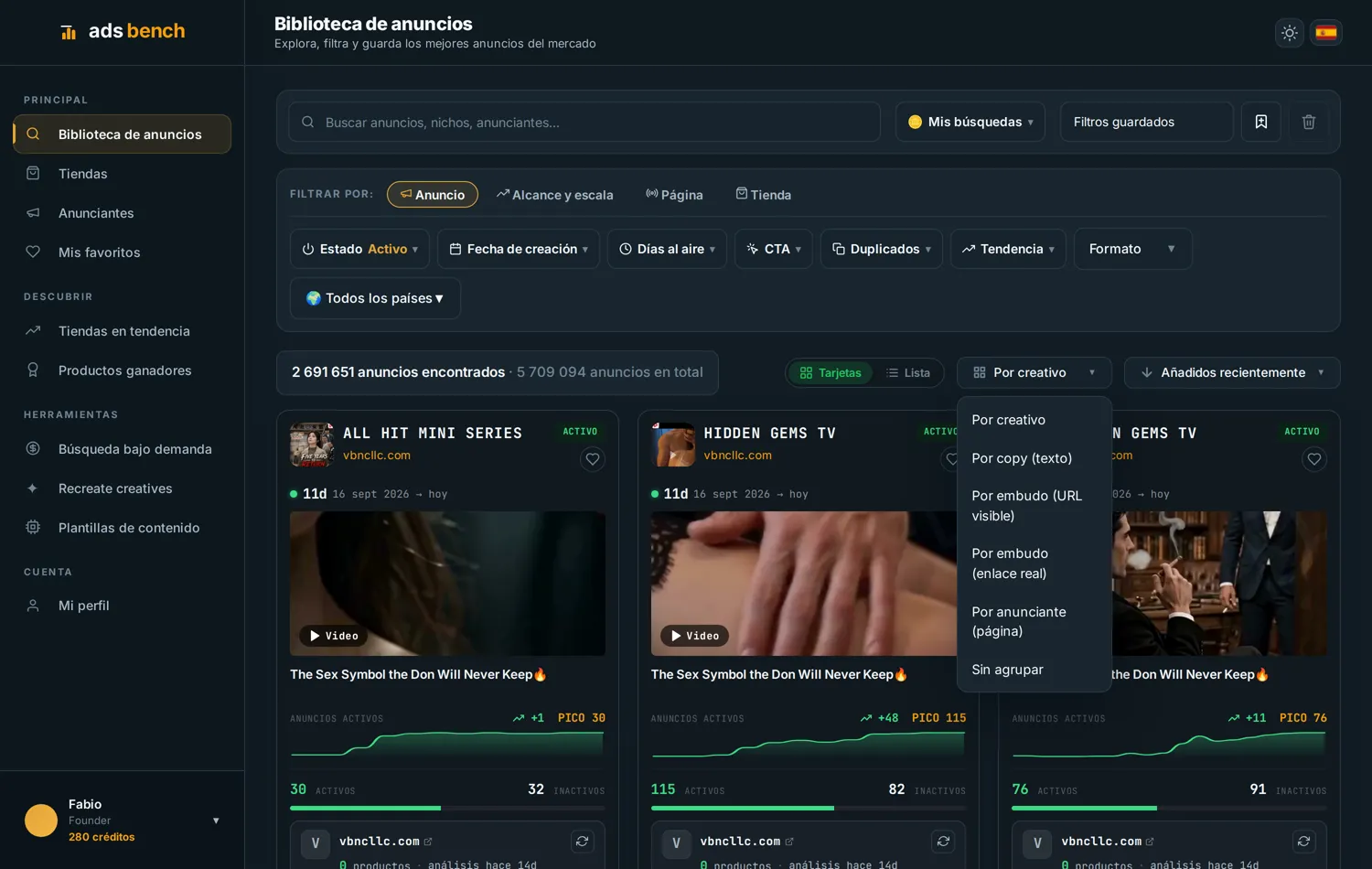Click the heart icon on the rightmost ad card
The width and height of the screenshot is (1372, 869).
tap(1314, 459)
